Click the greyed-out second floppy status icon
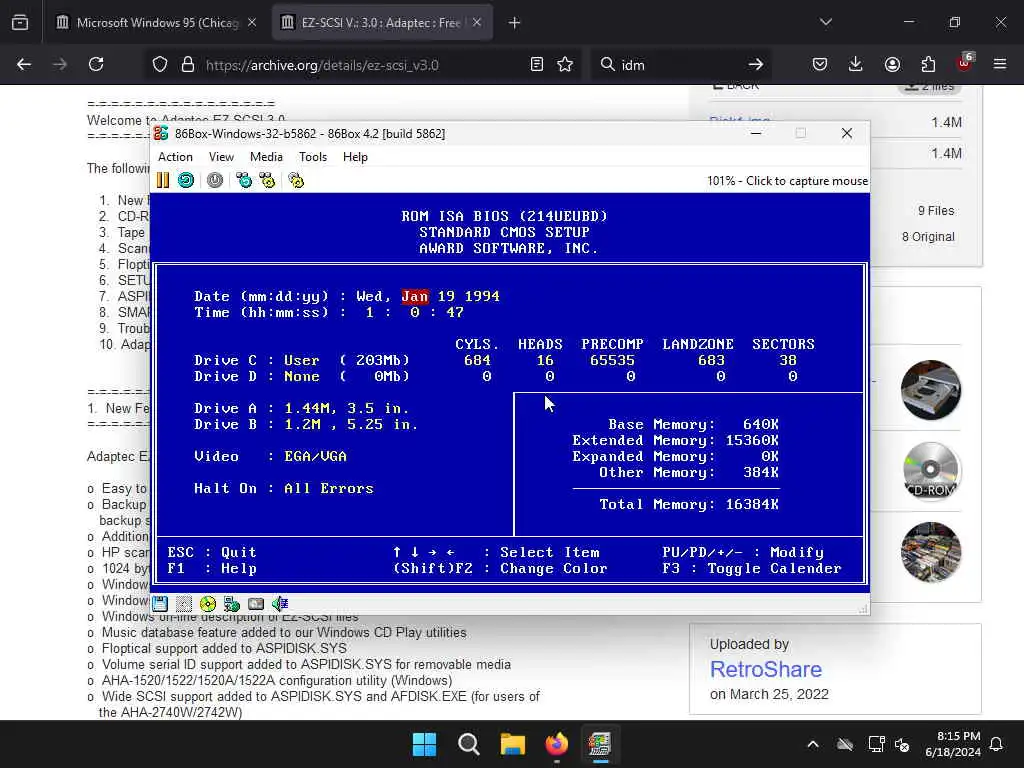The image size is (1024, 768). click(184, 604)
